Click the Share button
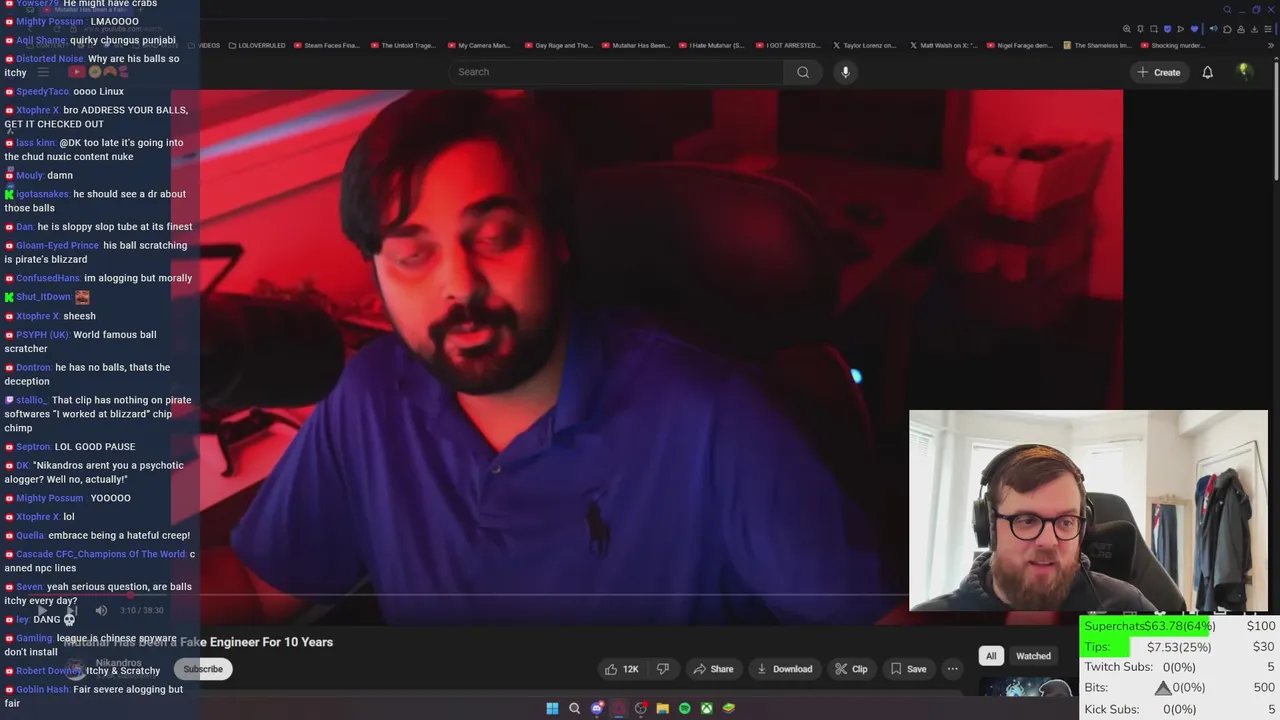This screenshot has height=720, width=1280. point(714,669)
